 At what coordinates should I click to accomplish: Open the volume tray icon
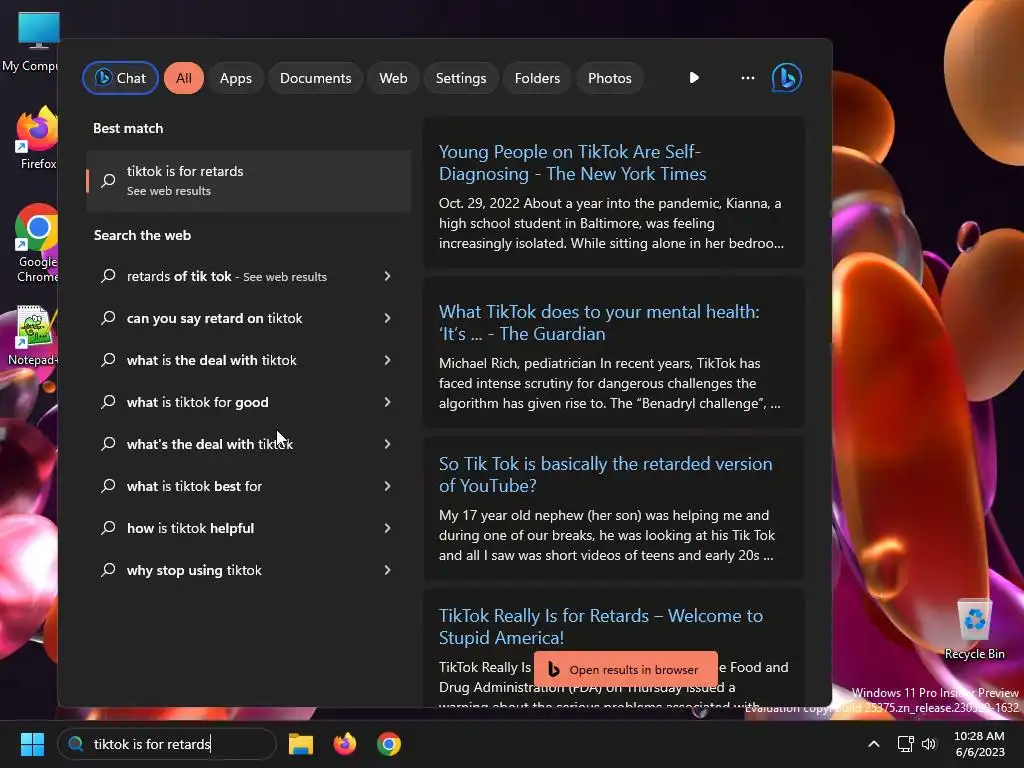(929, 744)
